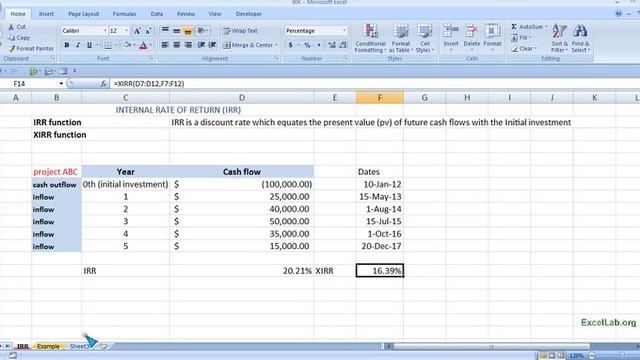640x360 pixels.
Task: Switch to the Formulas tab
Action: [124, 14]
